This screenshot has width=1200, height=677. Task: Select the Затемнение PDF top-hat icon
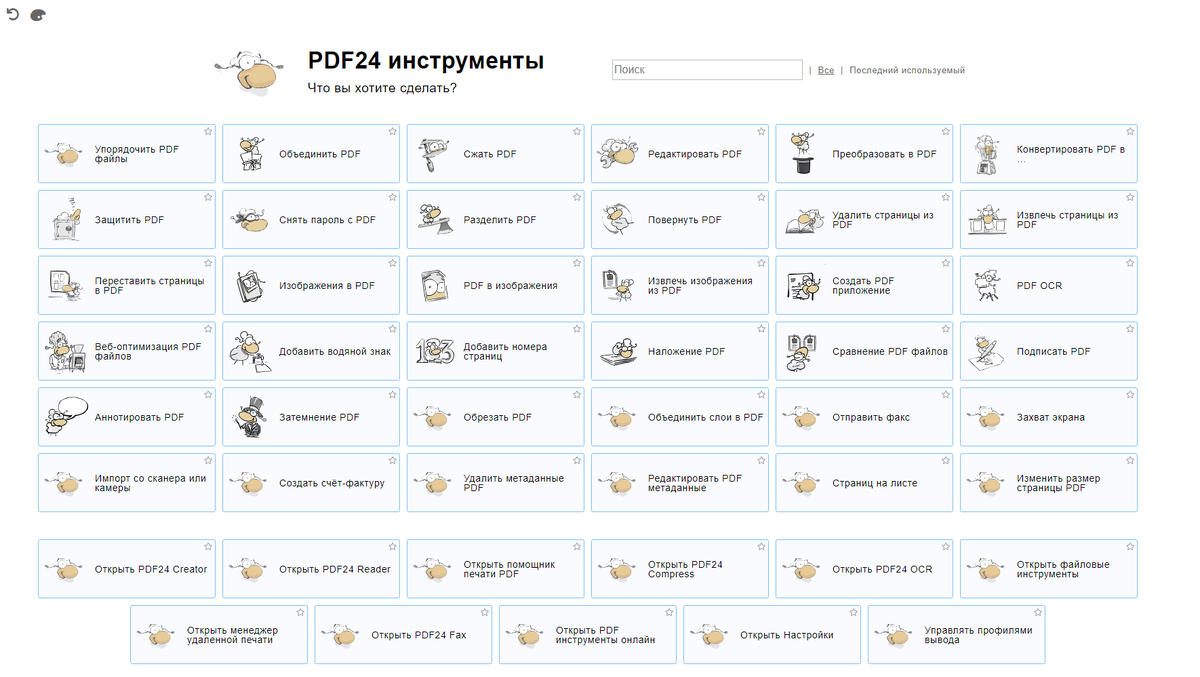pos(250,417)
